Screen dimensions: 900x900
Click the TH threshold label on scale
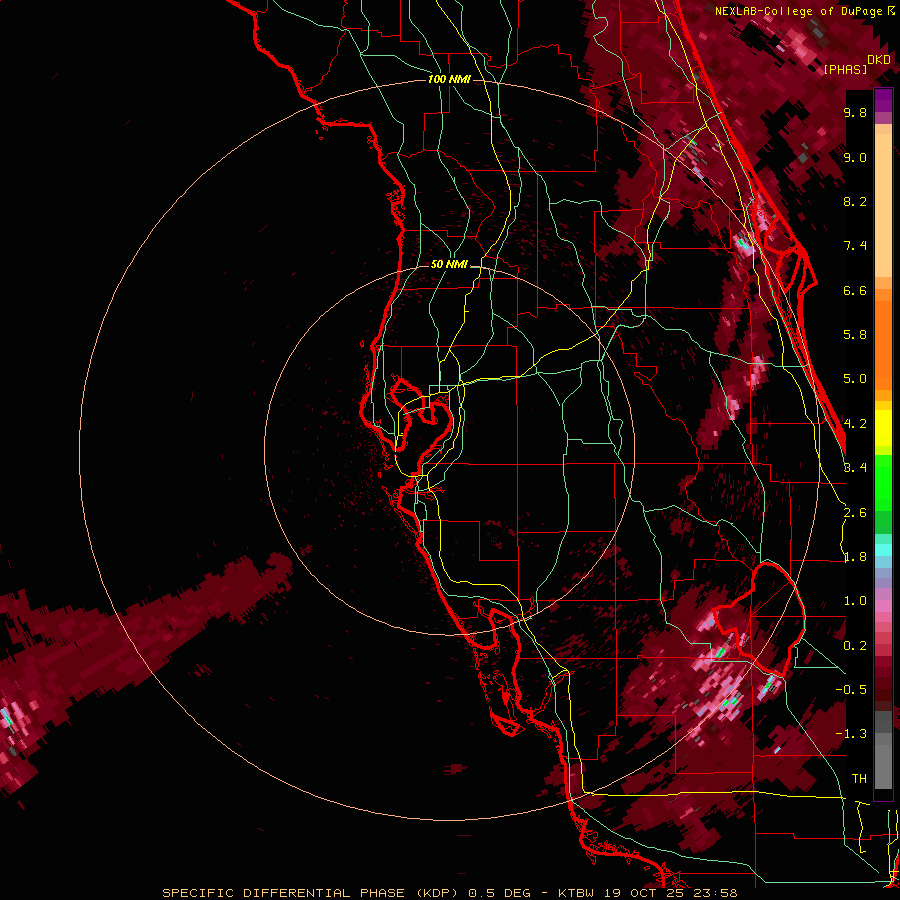pos(859,778)
